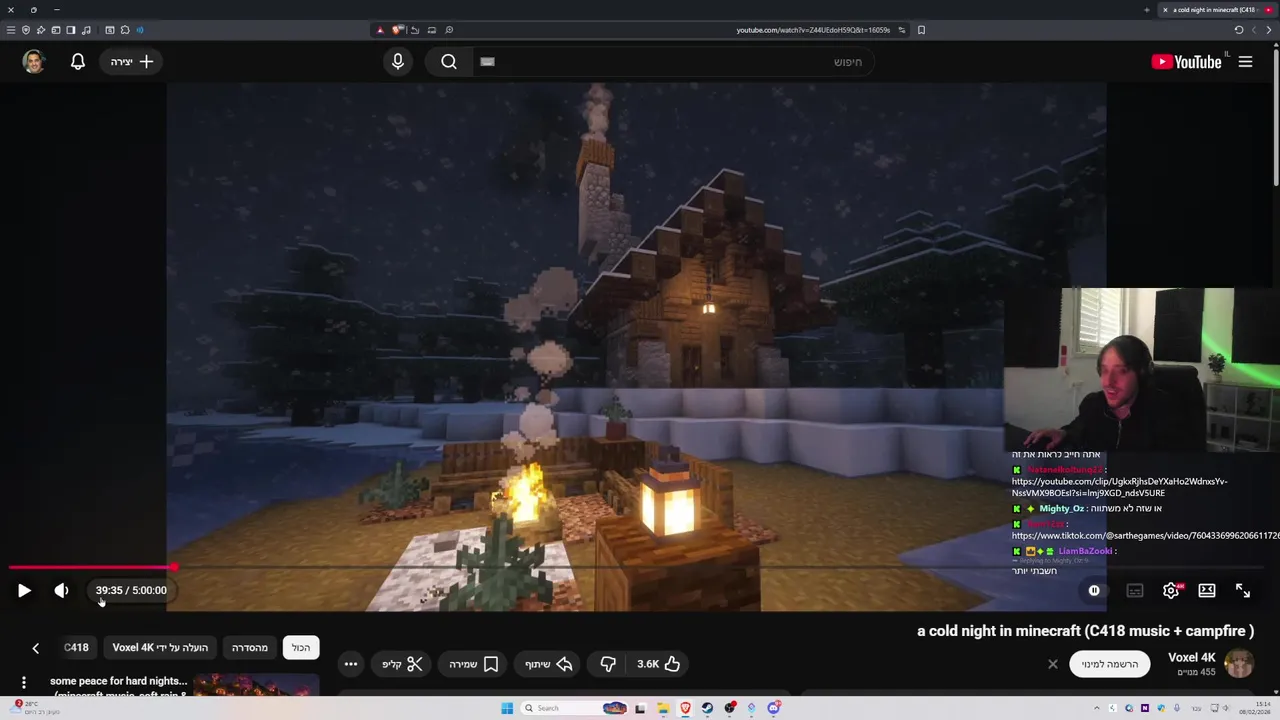This screenshot has width=1280, height=720.
Task: Start voice search with microphone
Action: (x=398, y=62)
